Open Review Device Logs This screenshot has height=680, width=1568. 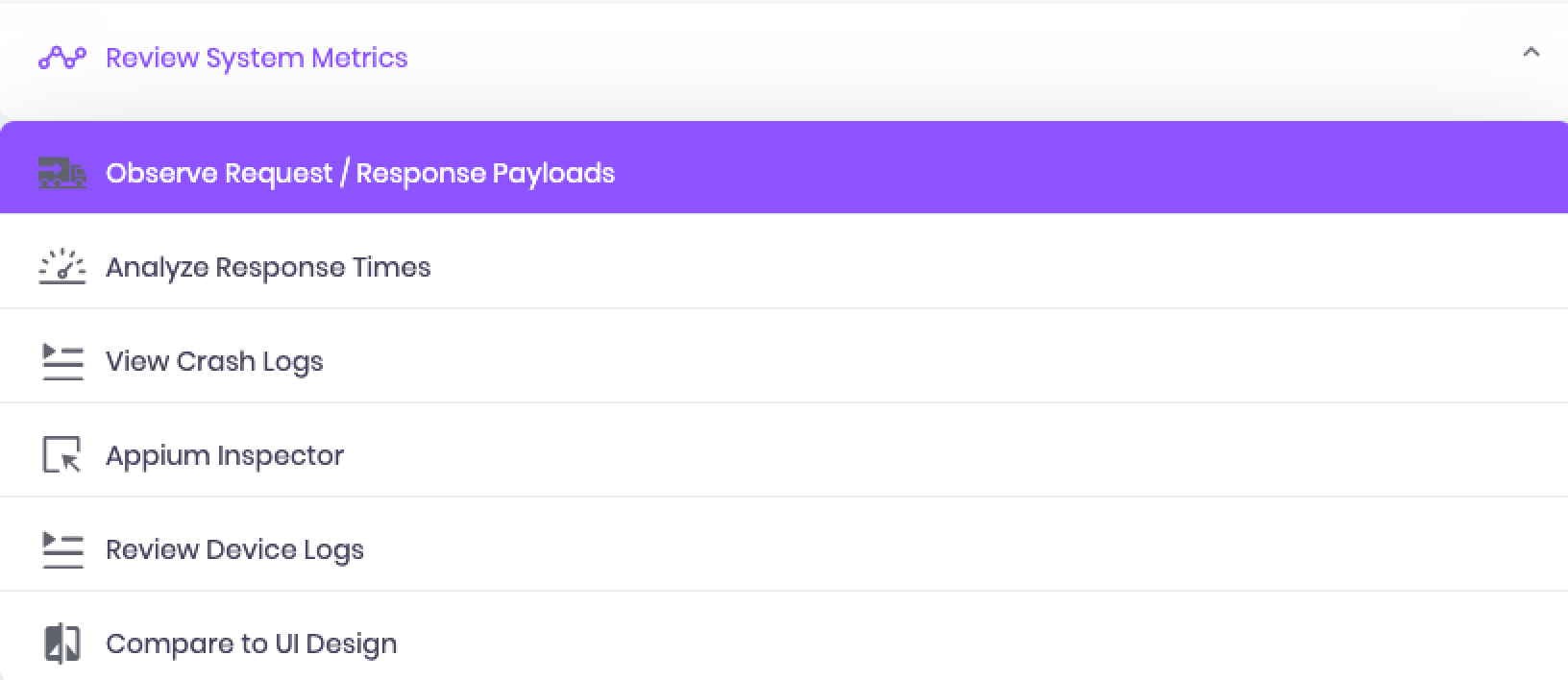tap(784, 545)
